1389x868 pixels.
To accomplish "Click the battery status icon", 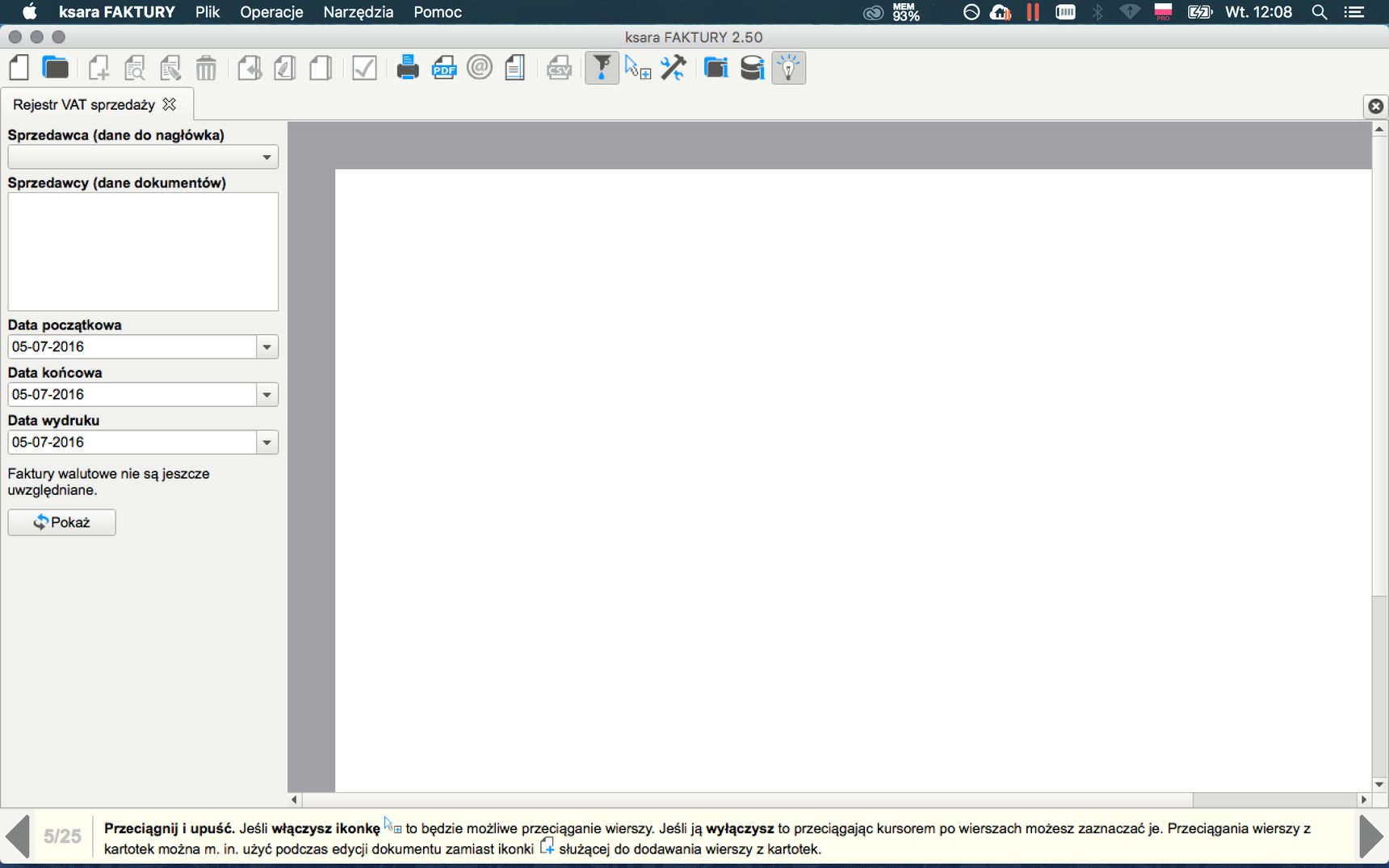I will [x=1200, y=12].
